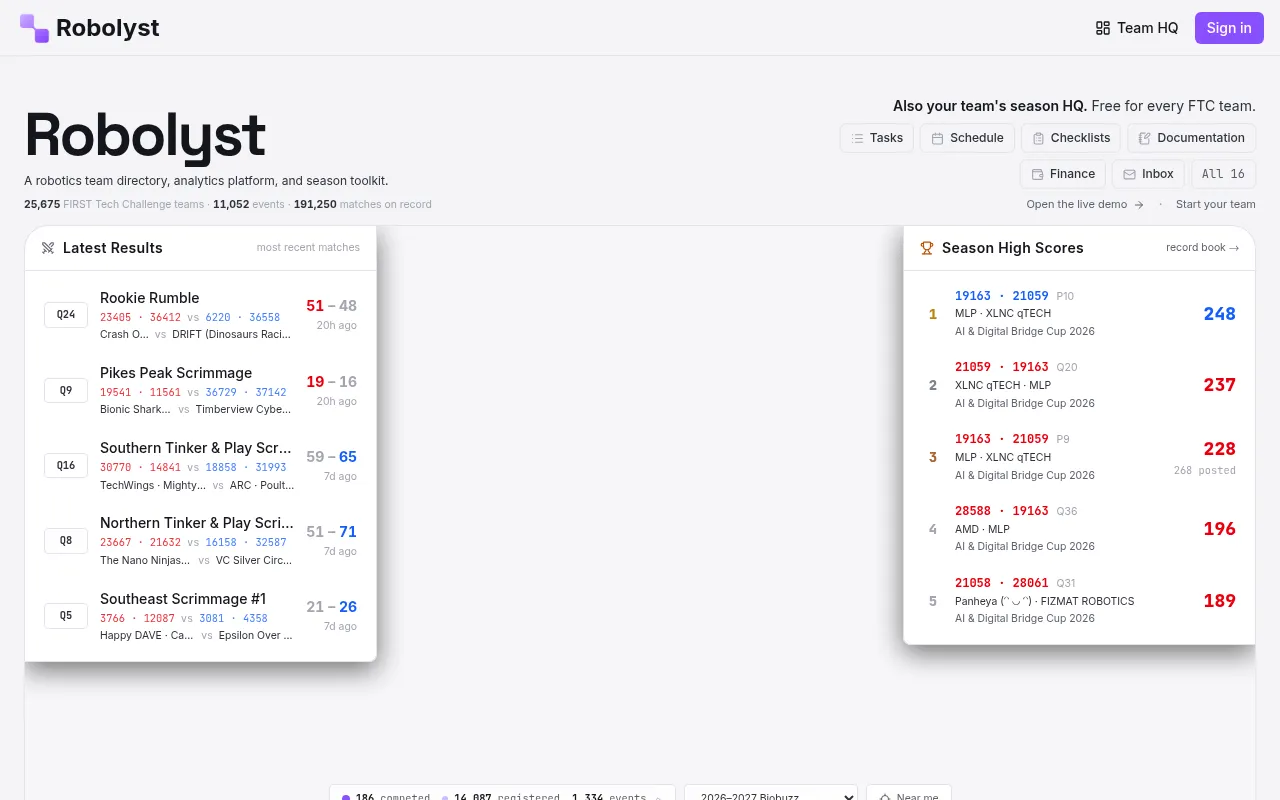Open the Southern Tinker & Play match
The image size is (1280, 800).
tap(200, 465)
